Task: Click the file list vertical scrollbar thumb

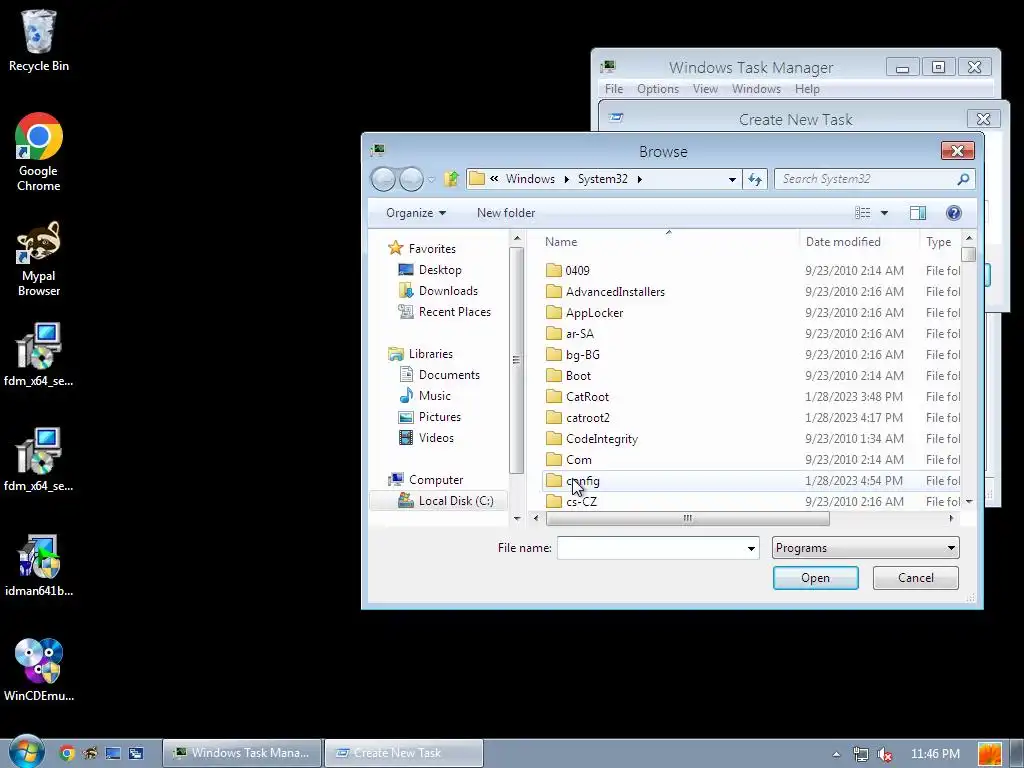Action: coord(968,254)
